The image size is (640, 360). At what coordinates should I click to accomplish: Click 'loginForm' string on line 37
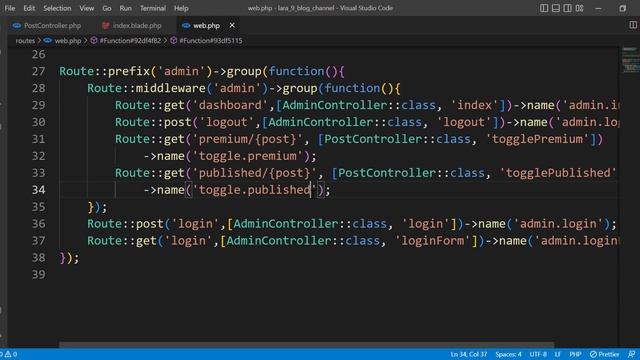(x=433, y=241)
